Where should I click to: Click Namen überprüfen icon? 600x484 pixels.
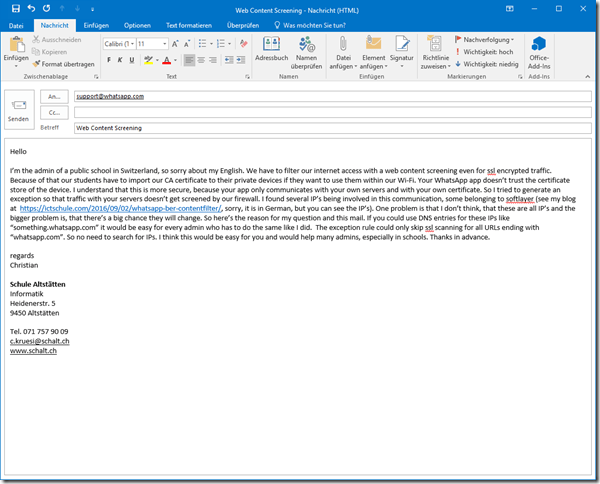click(x=307, y=48)
